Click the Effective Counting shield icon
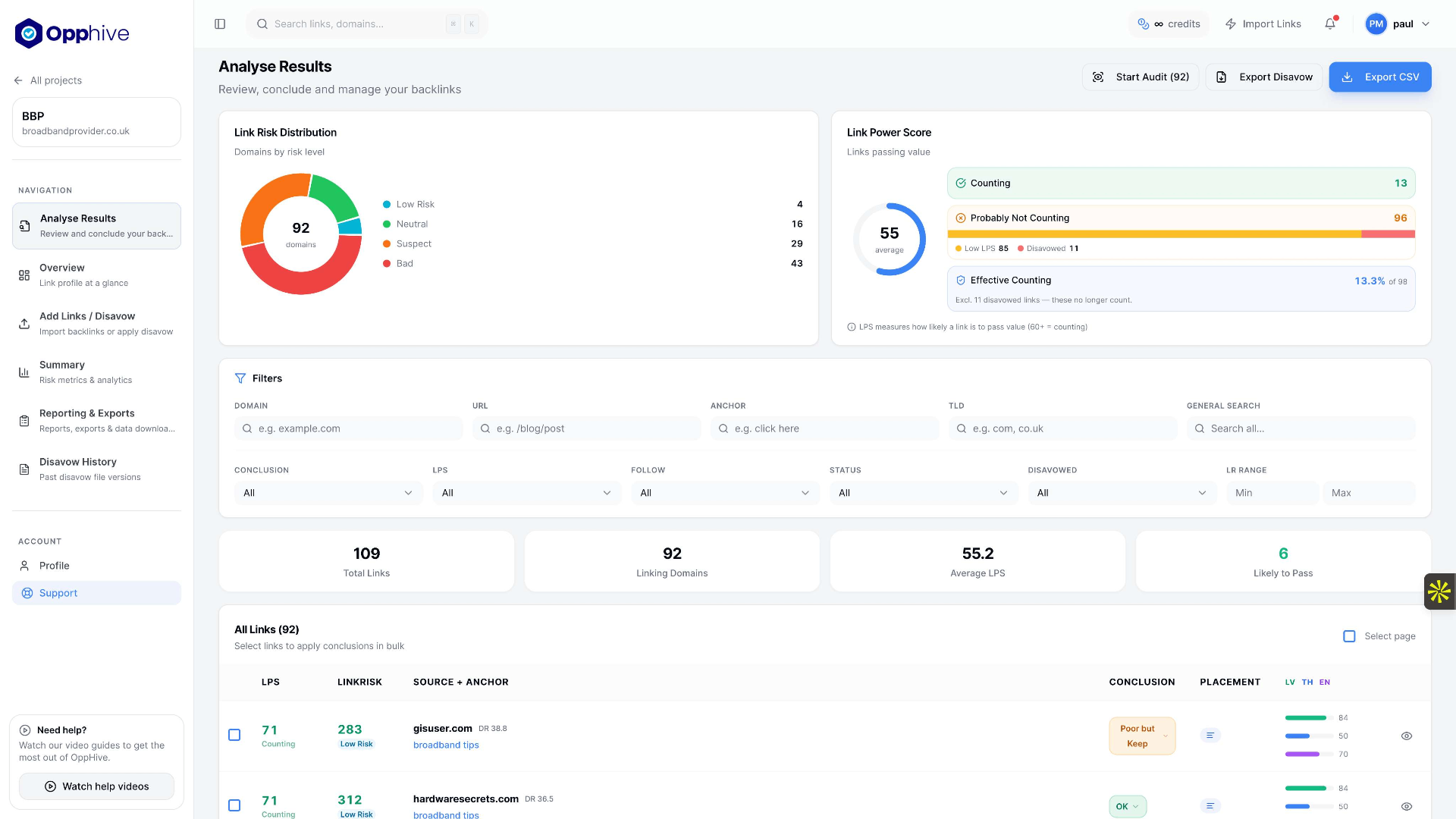This screenshot has width=1456, height=819. [961, 281]
